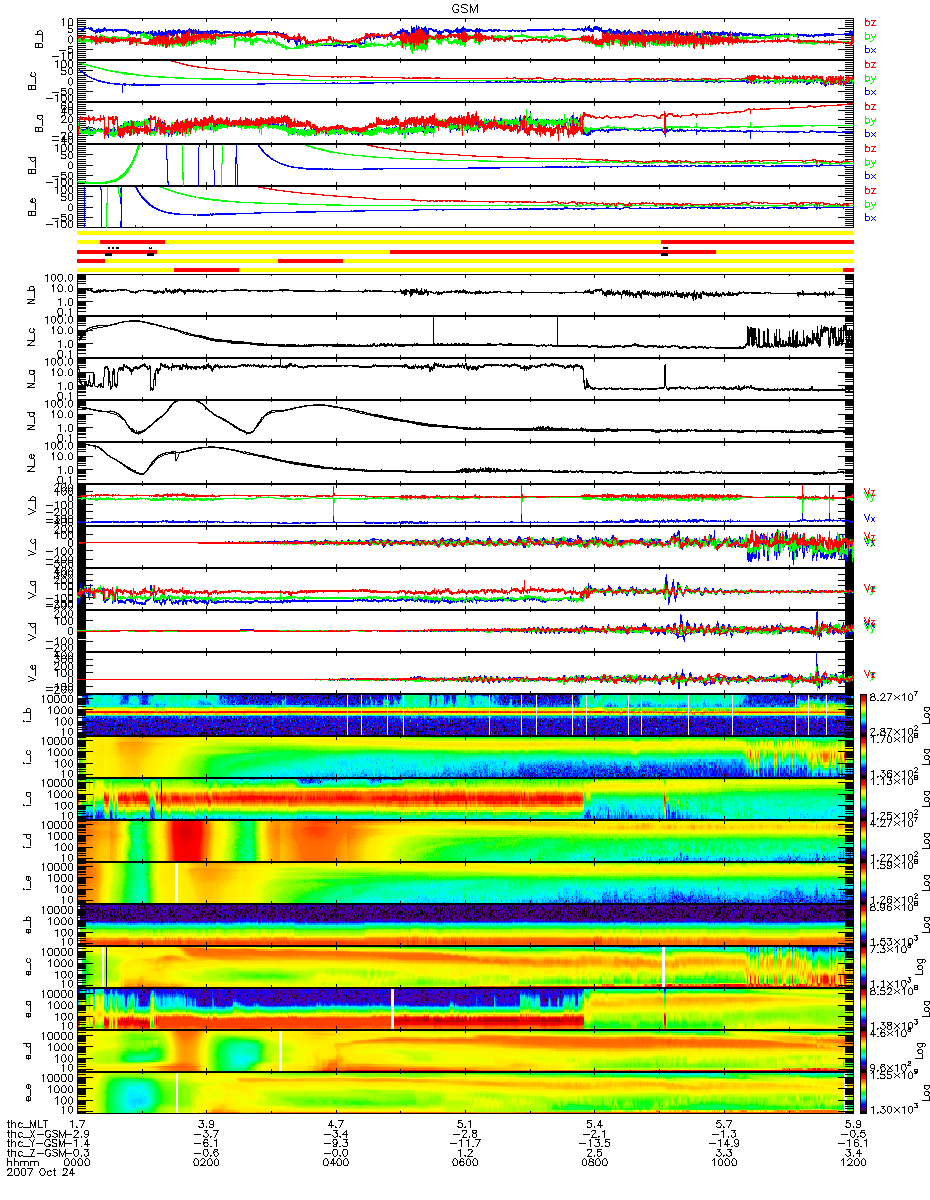Click the GSM plot title

[x=464, y=8]
